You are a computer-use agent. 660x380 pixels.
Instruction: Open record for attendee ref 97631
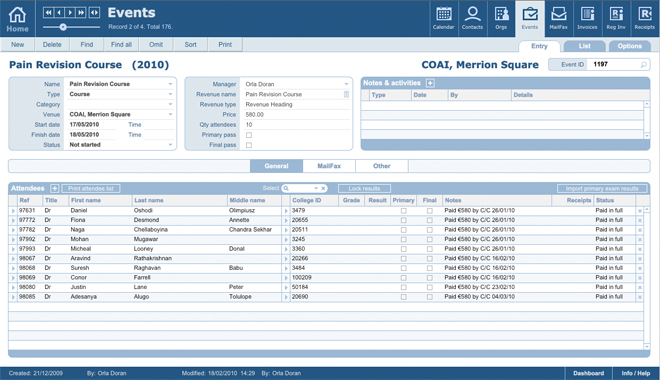pyautogui.click(x=13, y=211)
